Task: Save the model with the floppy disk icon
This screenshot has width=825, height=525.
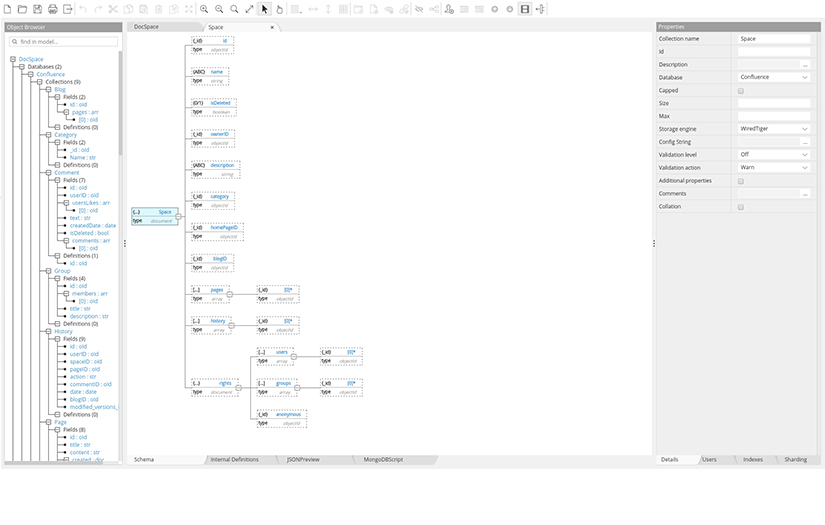Action: (x=37, y=9)
